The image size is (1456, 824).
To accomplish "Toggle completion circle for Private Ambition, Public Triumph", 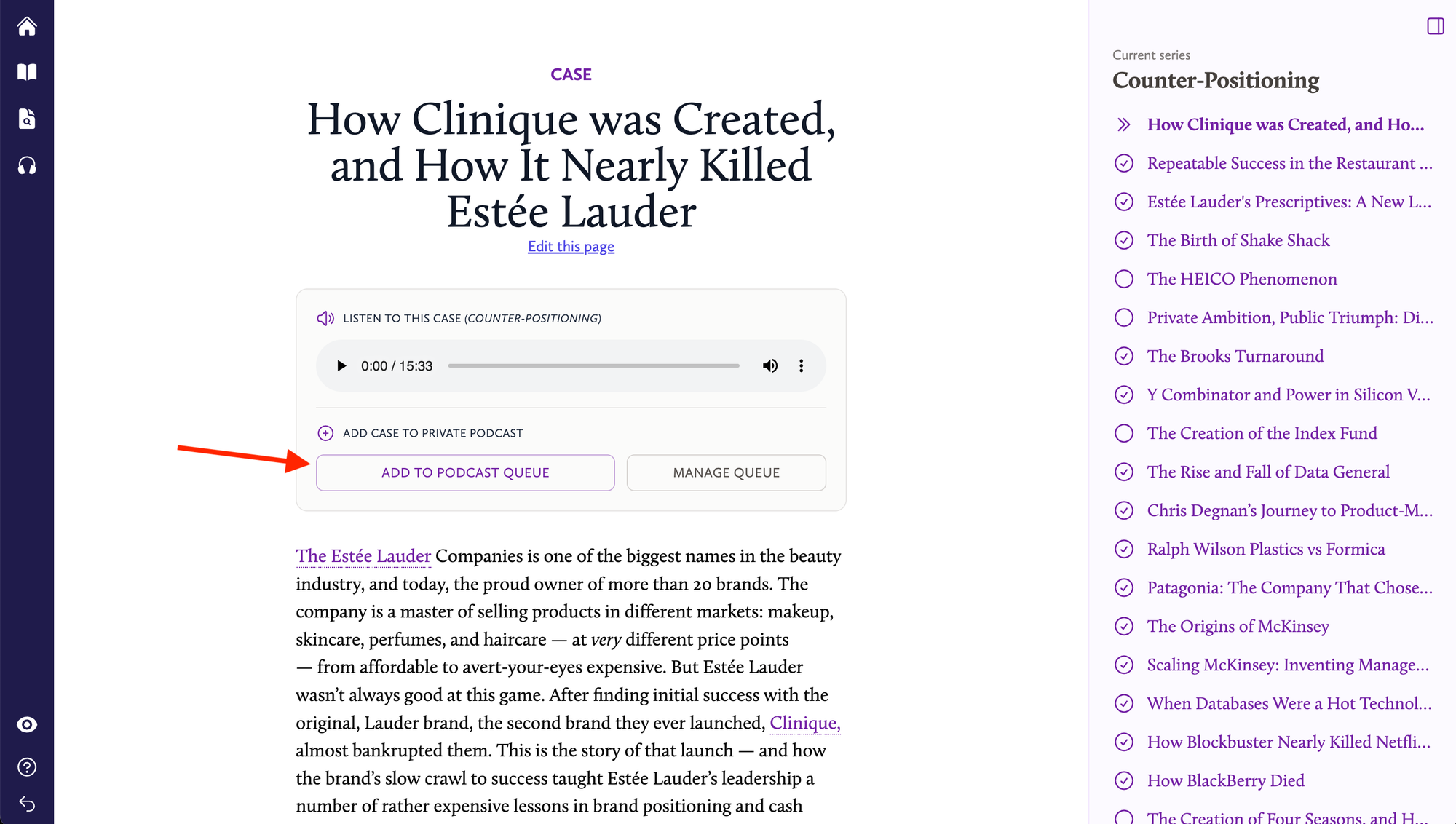I will [x=1124, y=317].
